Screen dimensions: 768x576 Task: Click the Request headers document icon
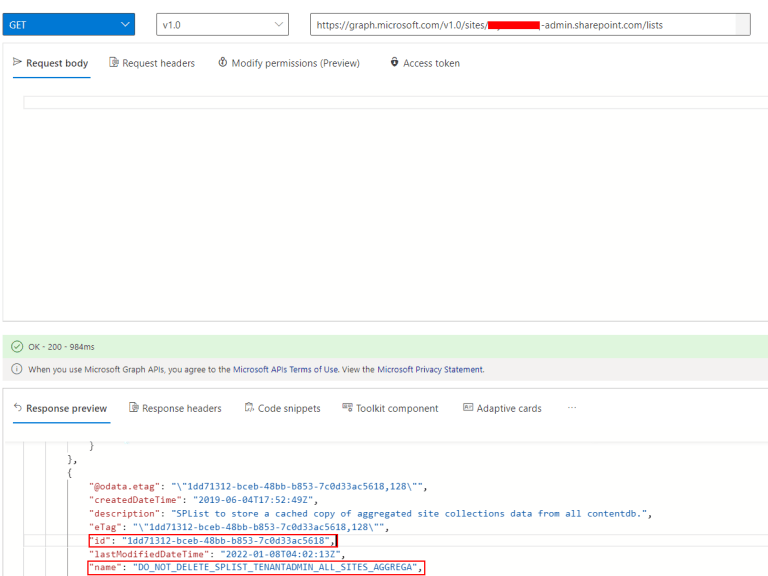[x=114, y=62]
